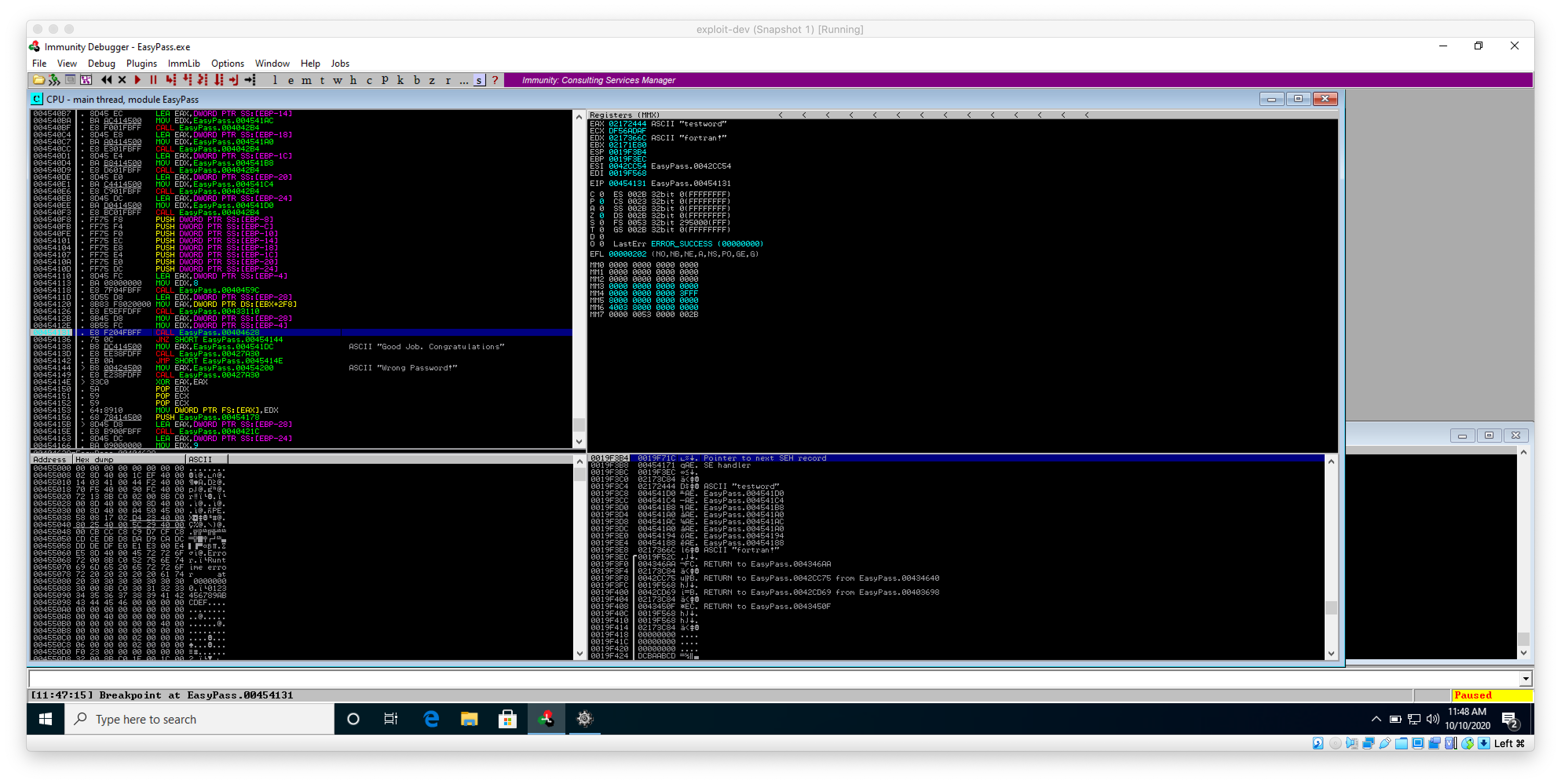Click disassembly scrollbar down arrow

[579, 442]
